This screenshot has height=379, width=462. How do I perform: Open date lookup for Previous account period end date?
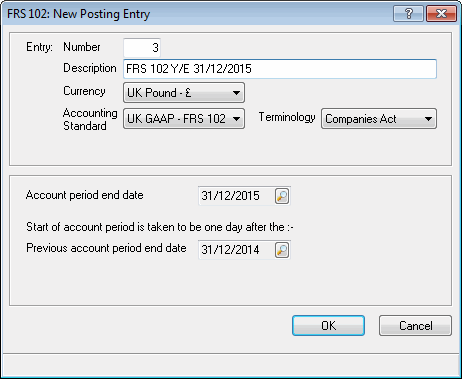(x=282, y=250)
